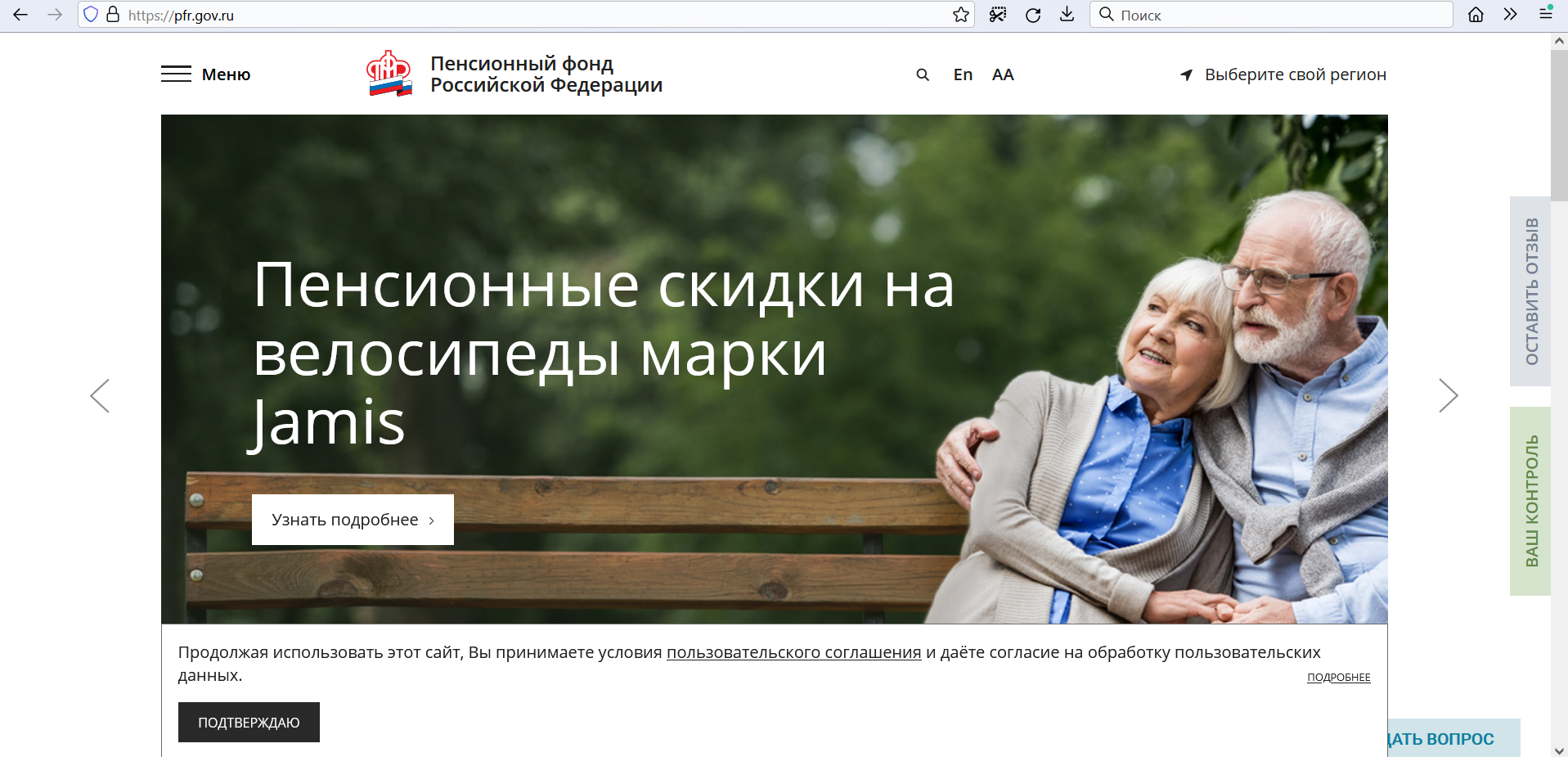Viewport: 1568px width, 757px height.
Task: Show previous banner slide
Action: pos(100,396)
